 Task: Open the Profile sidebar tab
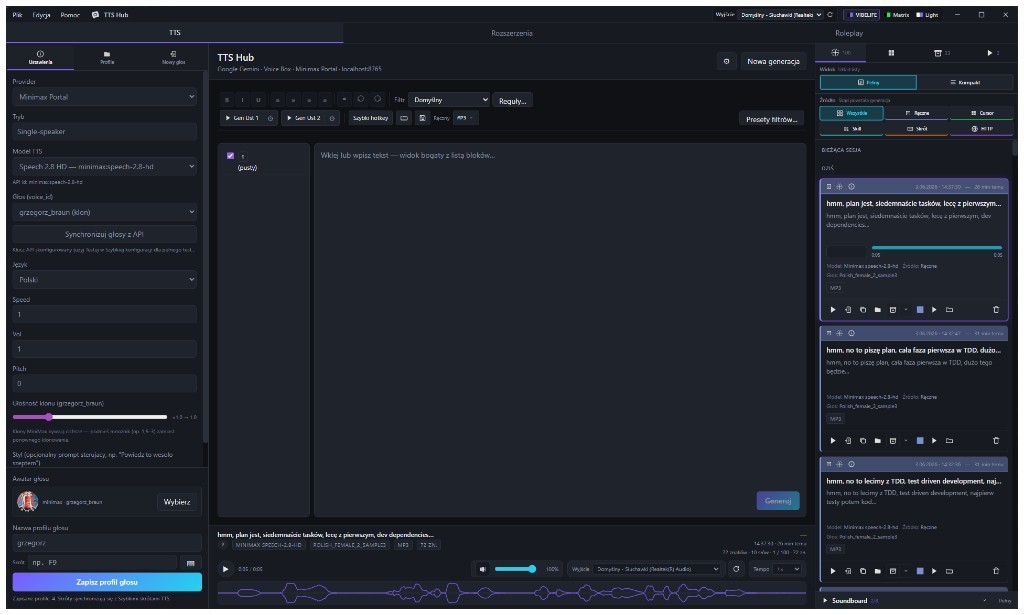coord(107,57)
